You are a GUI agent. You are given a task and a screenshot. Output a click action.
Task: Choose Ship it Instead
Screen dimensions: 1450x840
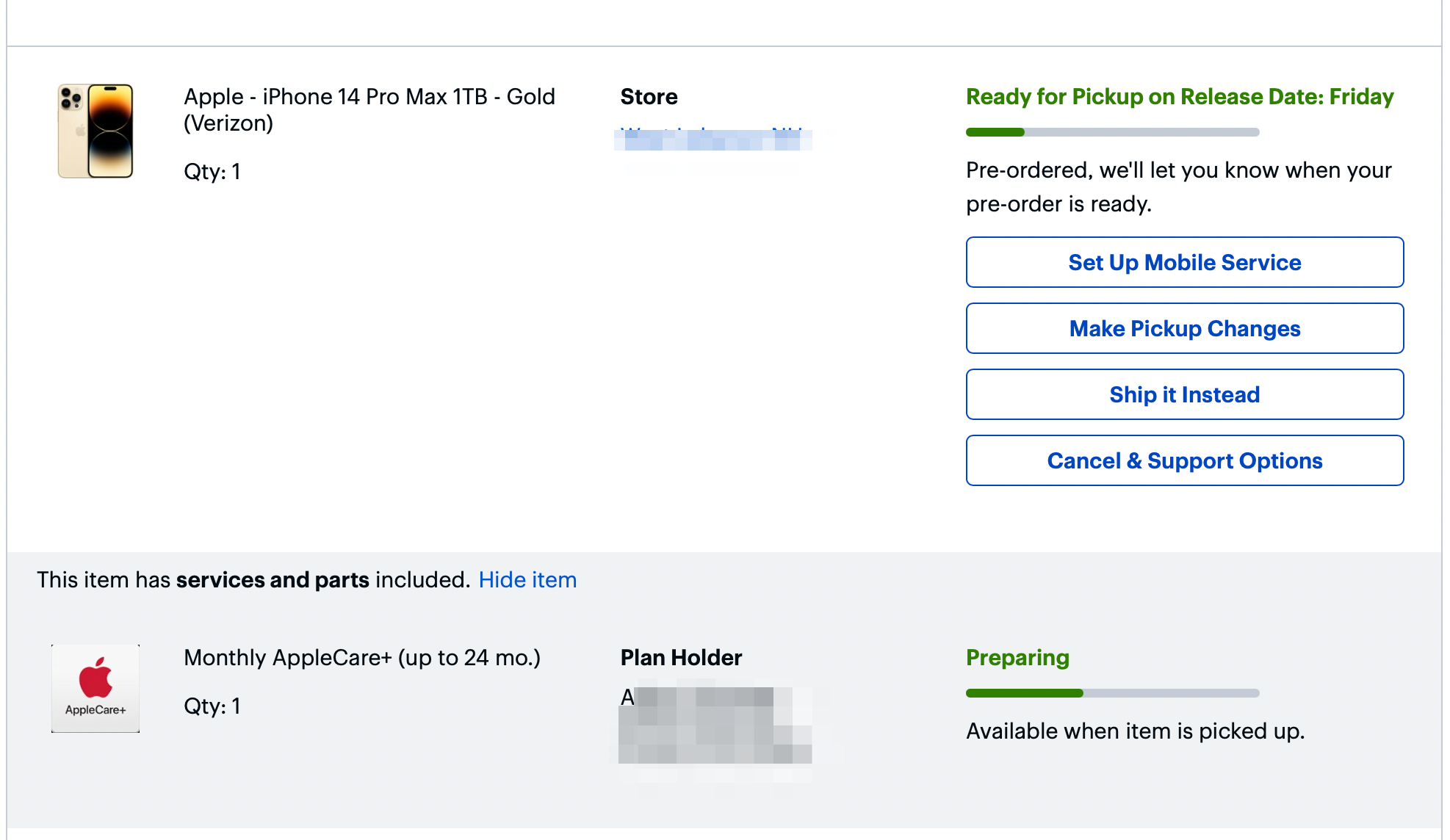click(x=1184, y=394)
